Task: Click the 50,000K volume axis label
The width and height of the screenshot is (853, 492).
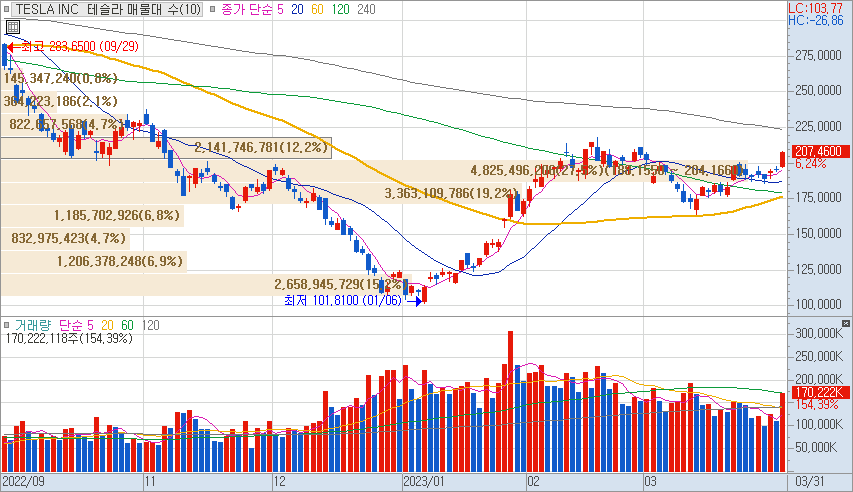Action: tap(815, 447)
